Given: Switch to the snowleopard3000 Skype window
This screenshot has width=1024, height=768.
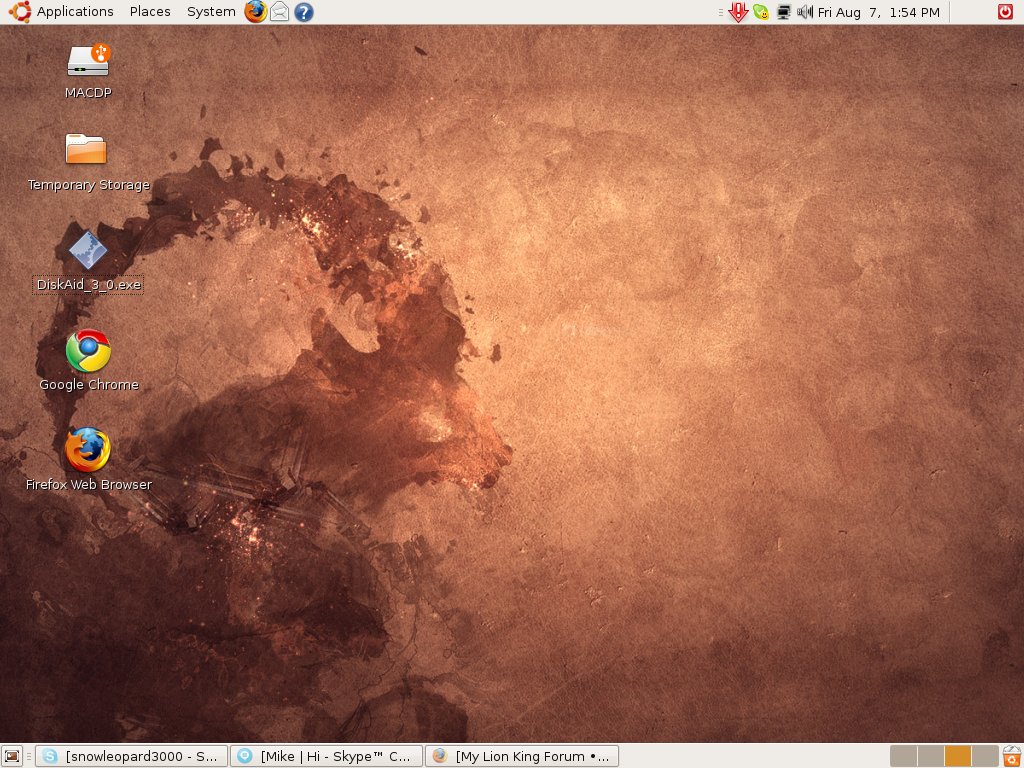Looking at the screenshot, I should (x=130, y=756).
